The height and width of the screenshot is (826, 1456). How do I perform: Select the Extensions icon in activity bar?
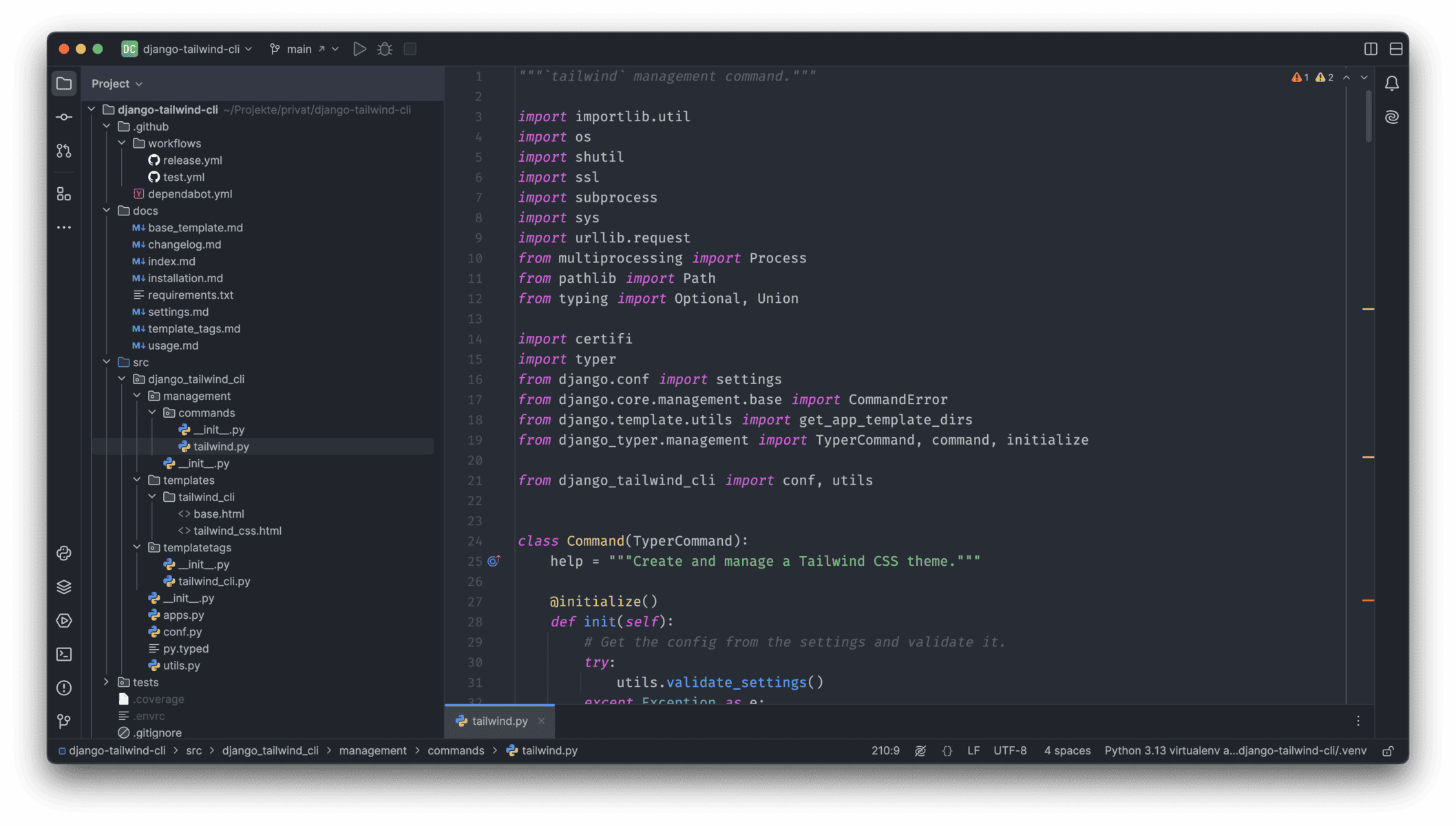[x=64, y=193]
